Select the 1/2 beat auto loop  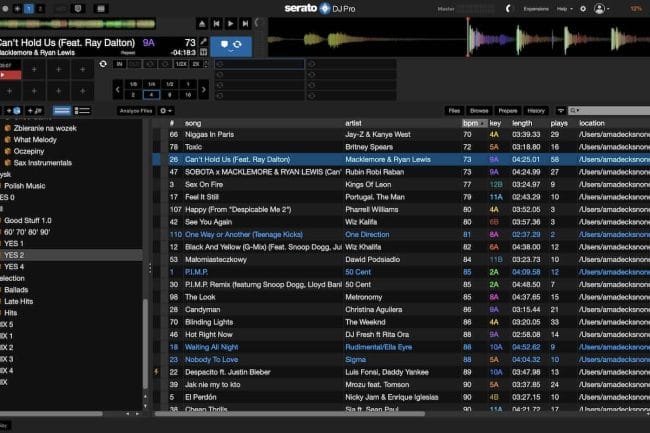tap(170, 84)
